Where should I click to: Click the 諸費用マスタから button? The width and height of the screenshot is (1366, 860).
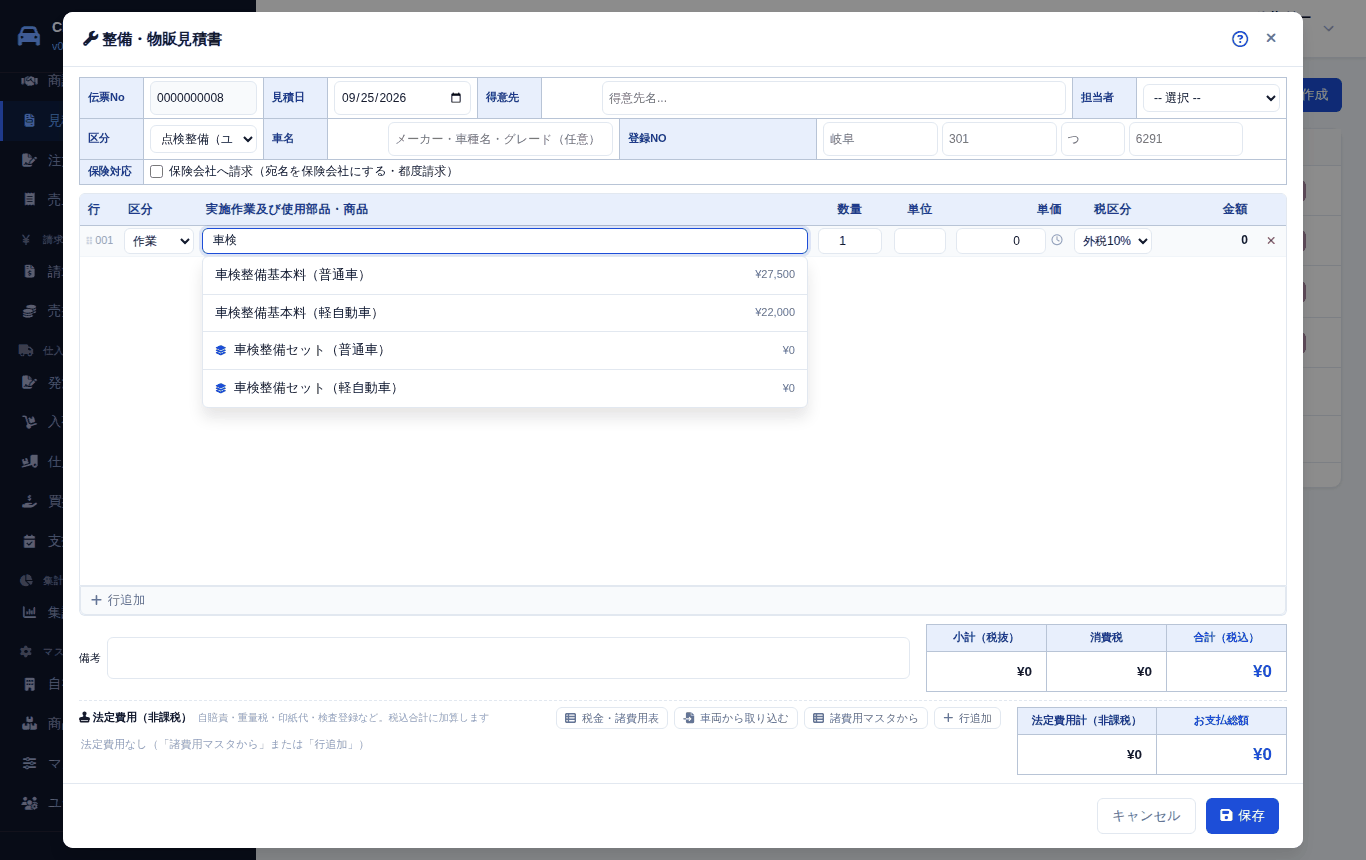866,718
